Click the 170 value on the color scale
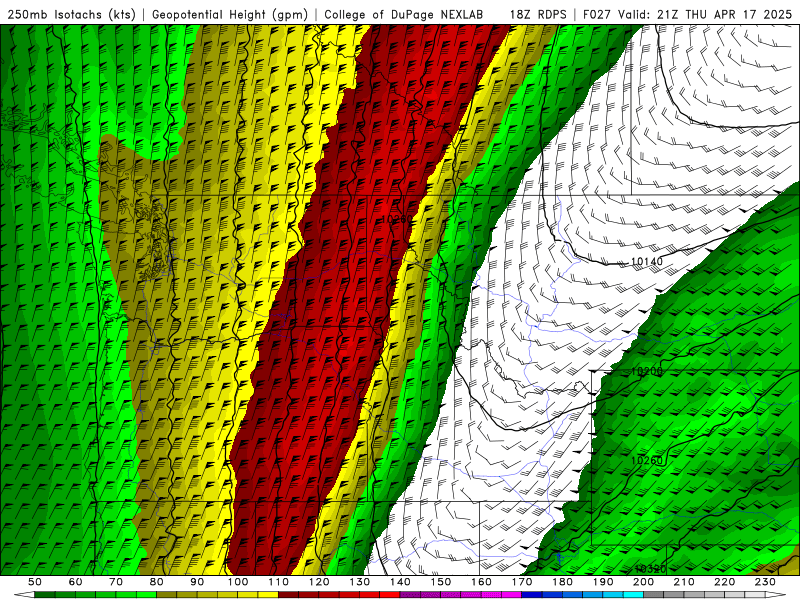 click(522, 582)
